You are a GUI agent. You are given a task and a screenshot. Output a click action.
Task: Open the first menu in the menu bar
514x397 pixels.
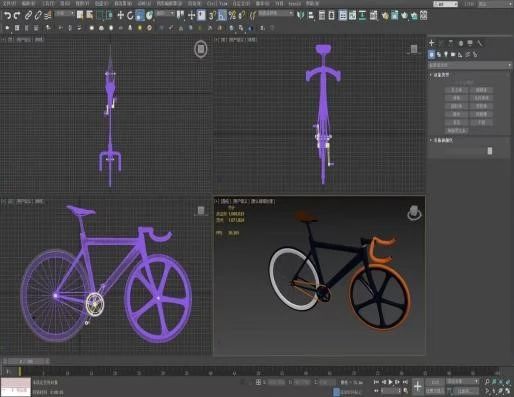pyautogui.click(x=9, y=3)
